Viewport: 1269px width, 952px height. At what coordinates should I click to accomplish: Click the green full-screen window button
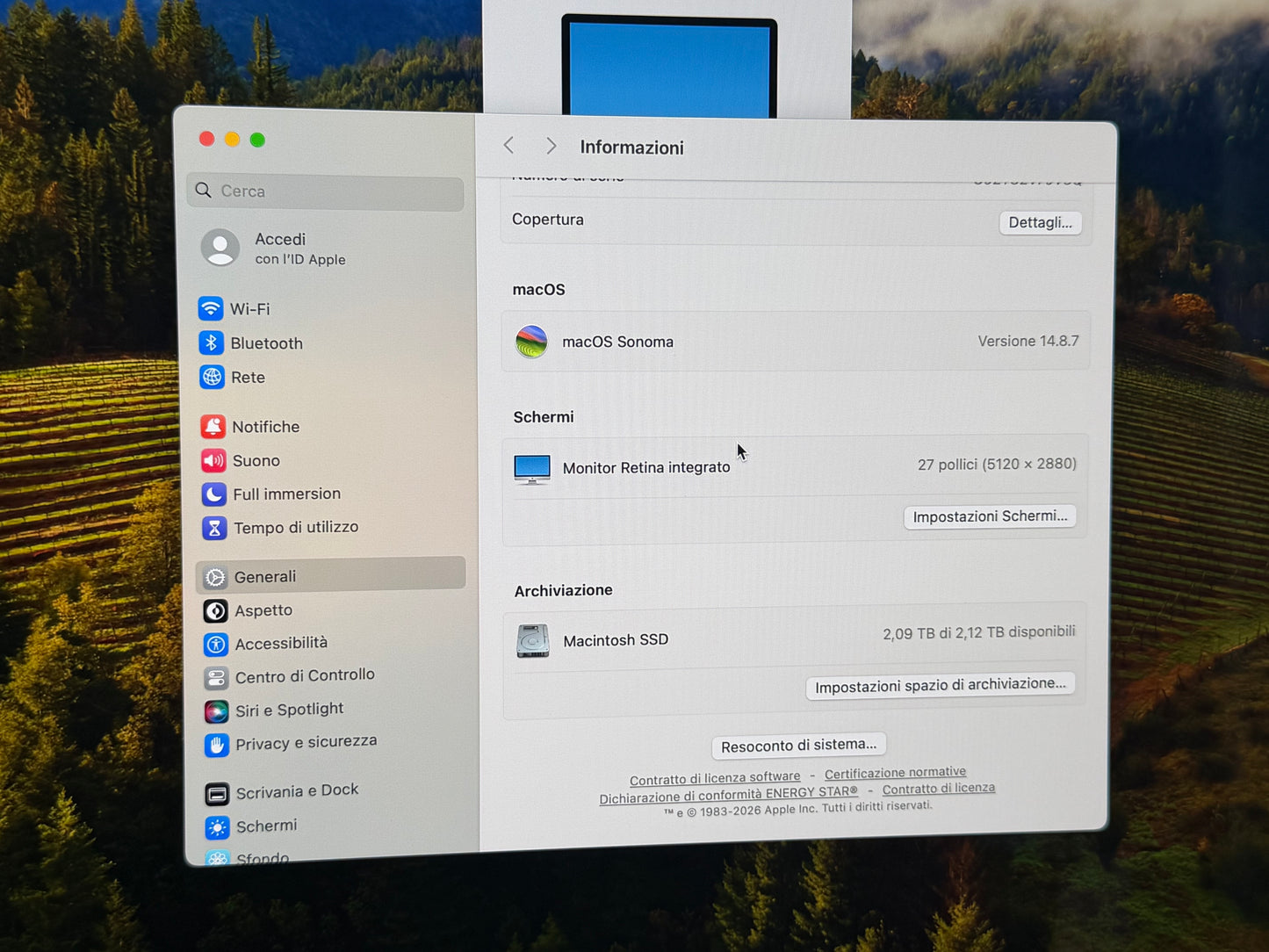coord(257,140)
